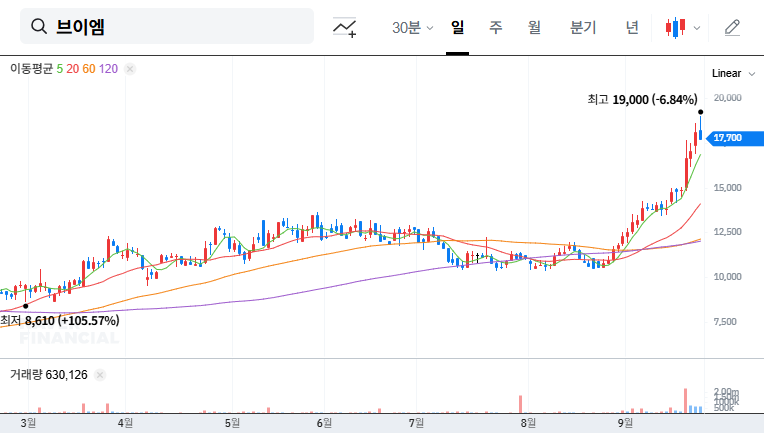Click the 최고 19,000 (-6.84%) high label
Image resolution: width=764 pixels, height=433 pixels.
coord(642,100)
